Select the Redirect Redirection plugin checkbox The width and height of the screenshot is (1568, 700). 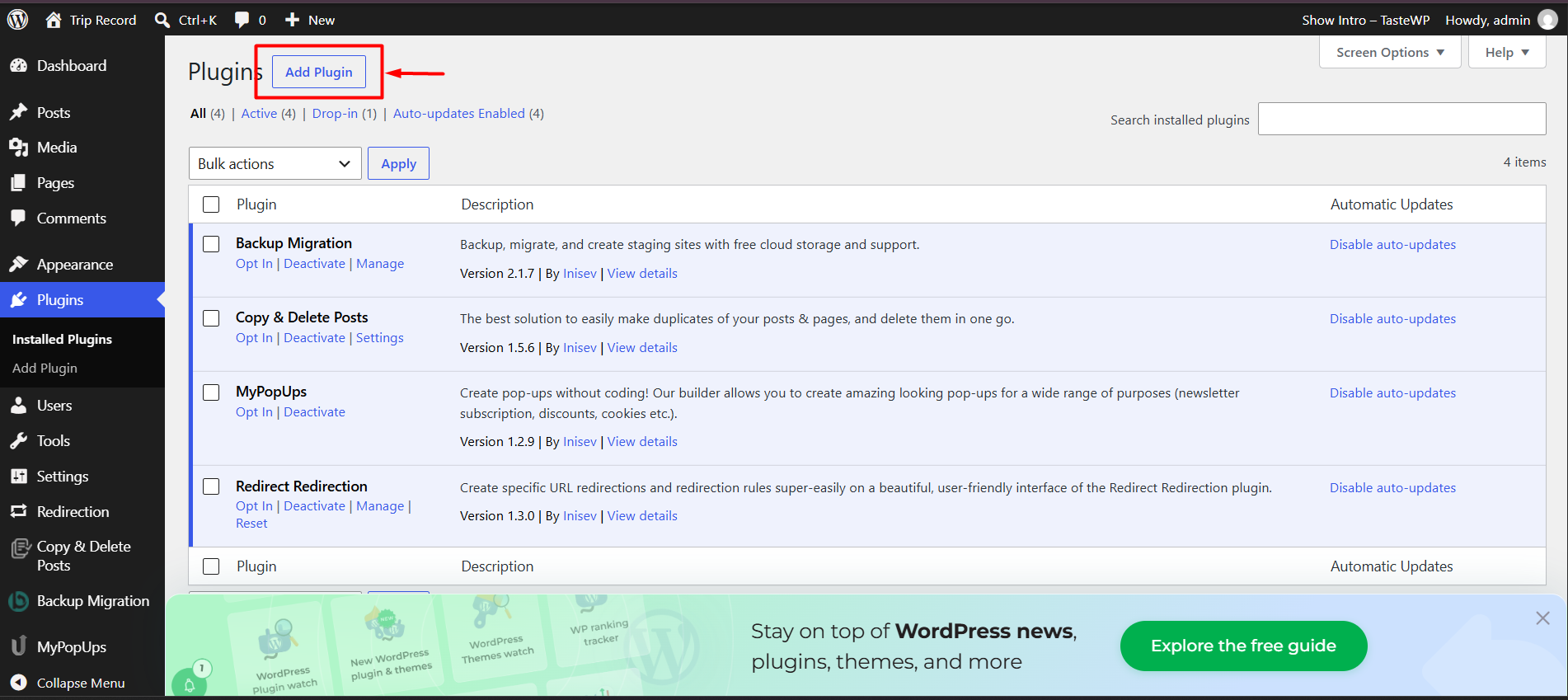[x=211, y=486]
